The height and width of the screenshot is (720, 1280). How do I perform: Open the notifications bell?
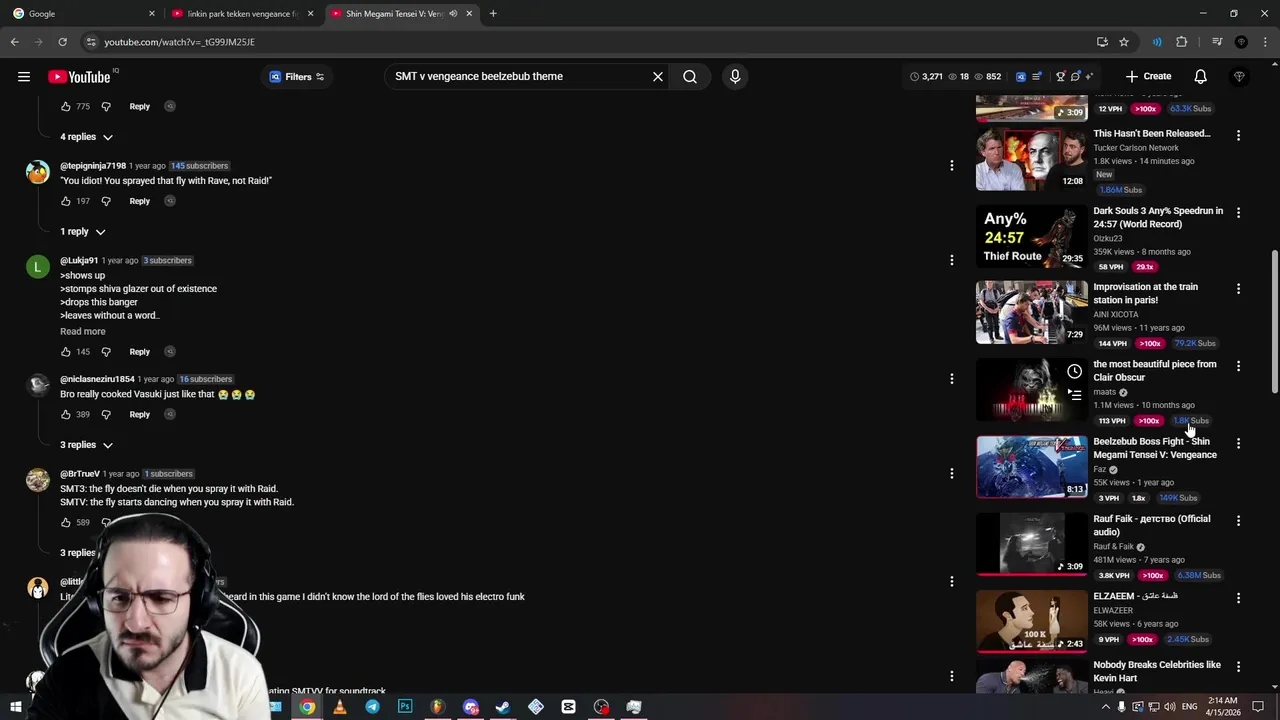point(1200,76)
